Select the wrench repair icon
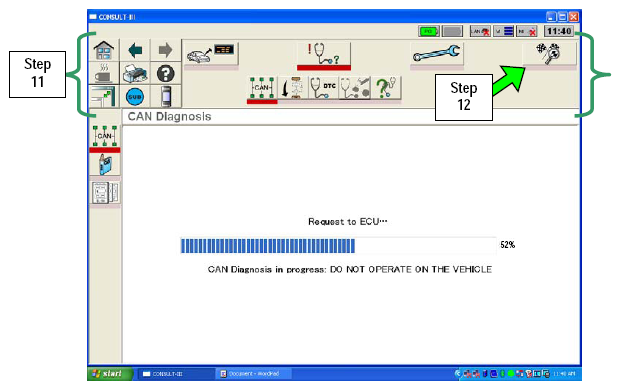The width and height of the screenshot is (621, 390). 436,53
